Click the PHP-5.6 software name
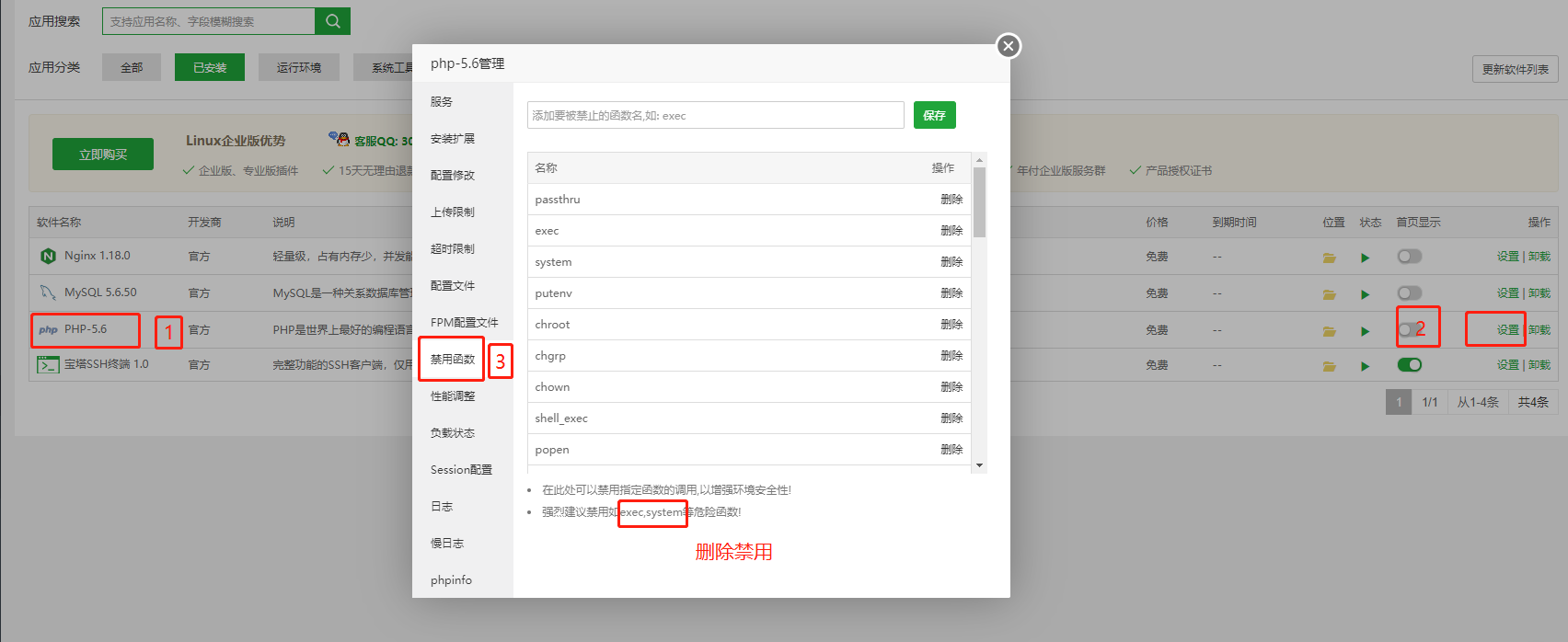The image size is (1568, 642). [x=86, y=329]
